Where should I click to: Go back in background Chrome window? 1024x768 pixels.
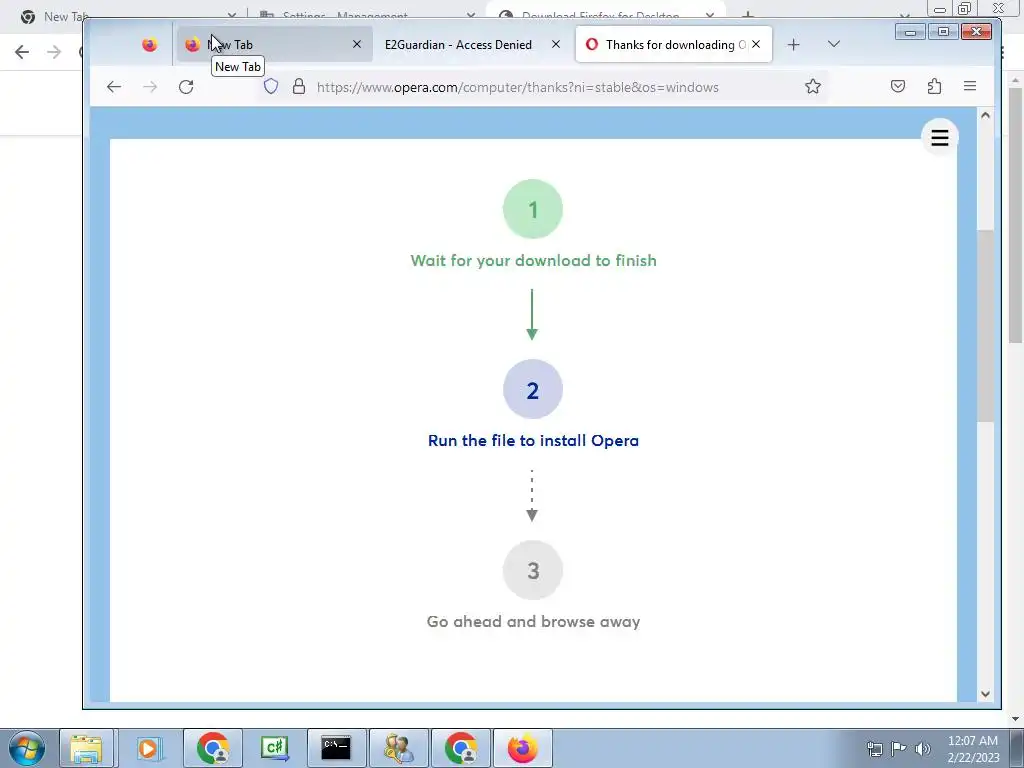point(22,52)
